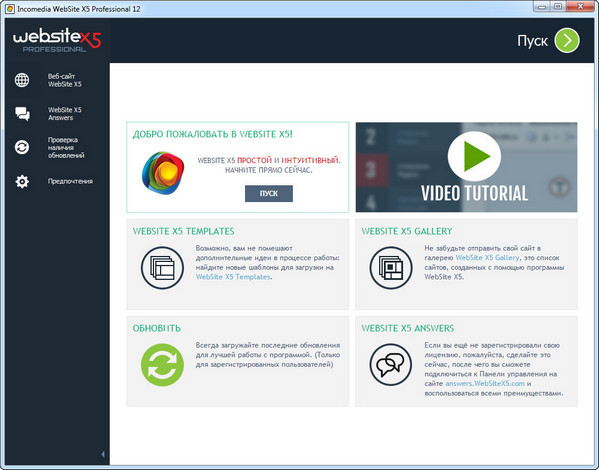Click the WEBSITE X5 GALLERY heading

[x=406, y=231]
